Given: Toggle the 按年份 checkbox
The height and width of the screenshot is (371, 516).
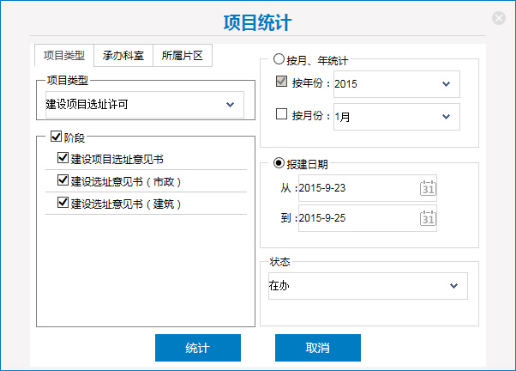Looking at the screenshot, I should pyautogui.click(x=281, y=81).
